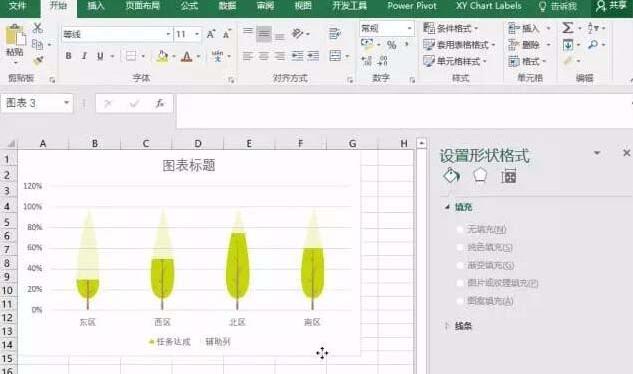The height and width of the screenshot is (374, 633).
Task: Open the font name dropdown
Action: [168, 34]
